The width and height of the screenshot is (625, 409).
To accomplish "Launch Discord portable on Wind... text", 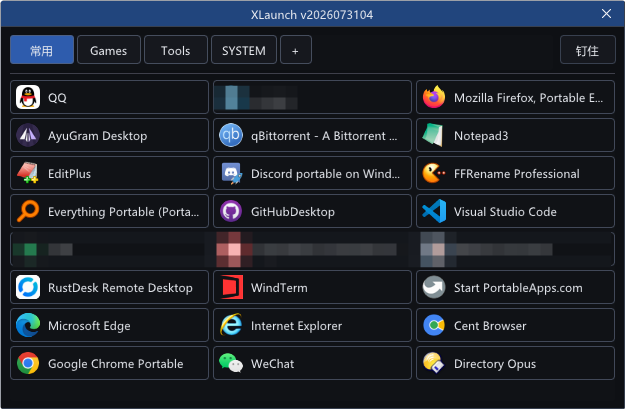I will pos(325,174).
